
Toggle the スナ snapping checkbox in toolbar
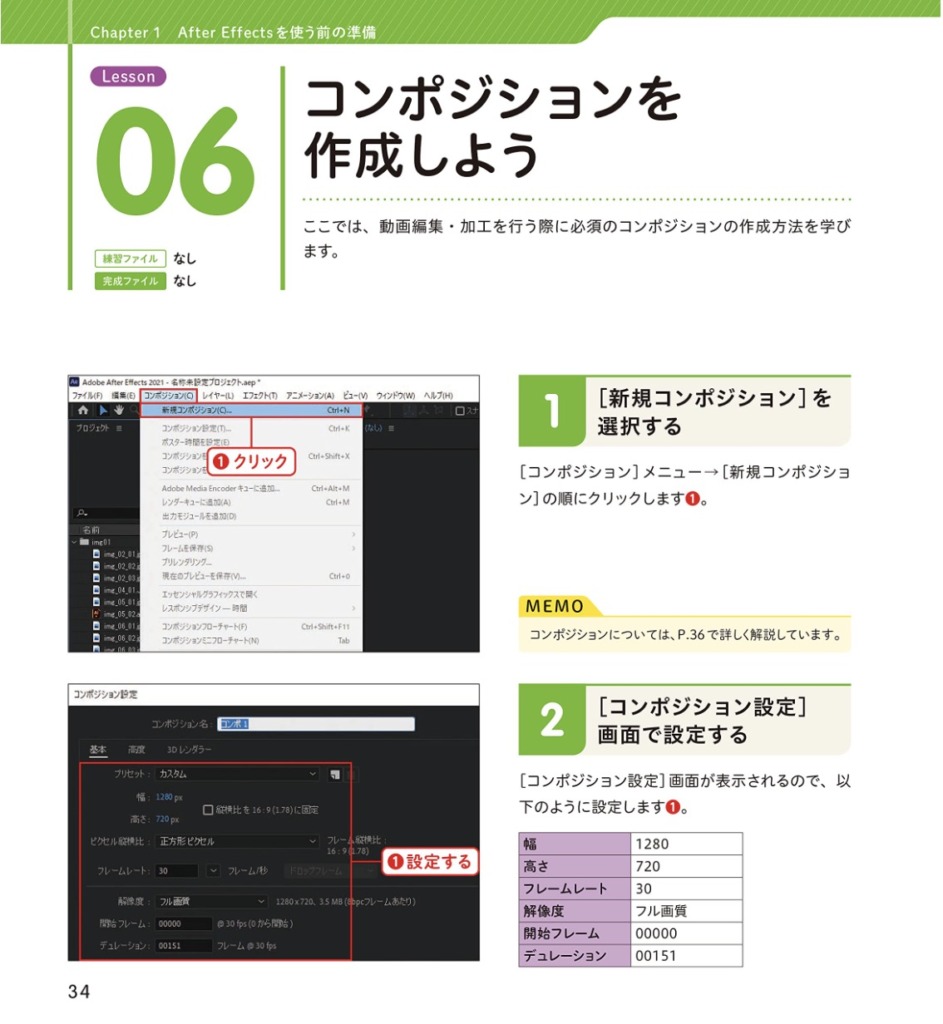pos(460,411)
